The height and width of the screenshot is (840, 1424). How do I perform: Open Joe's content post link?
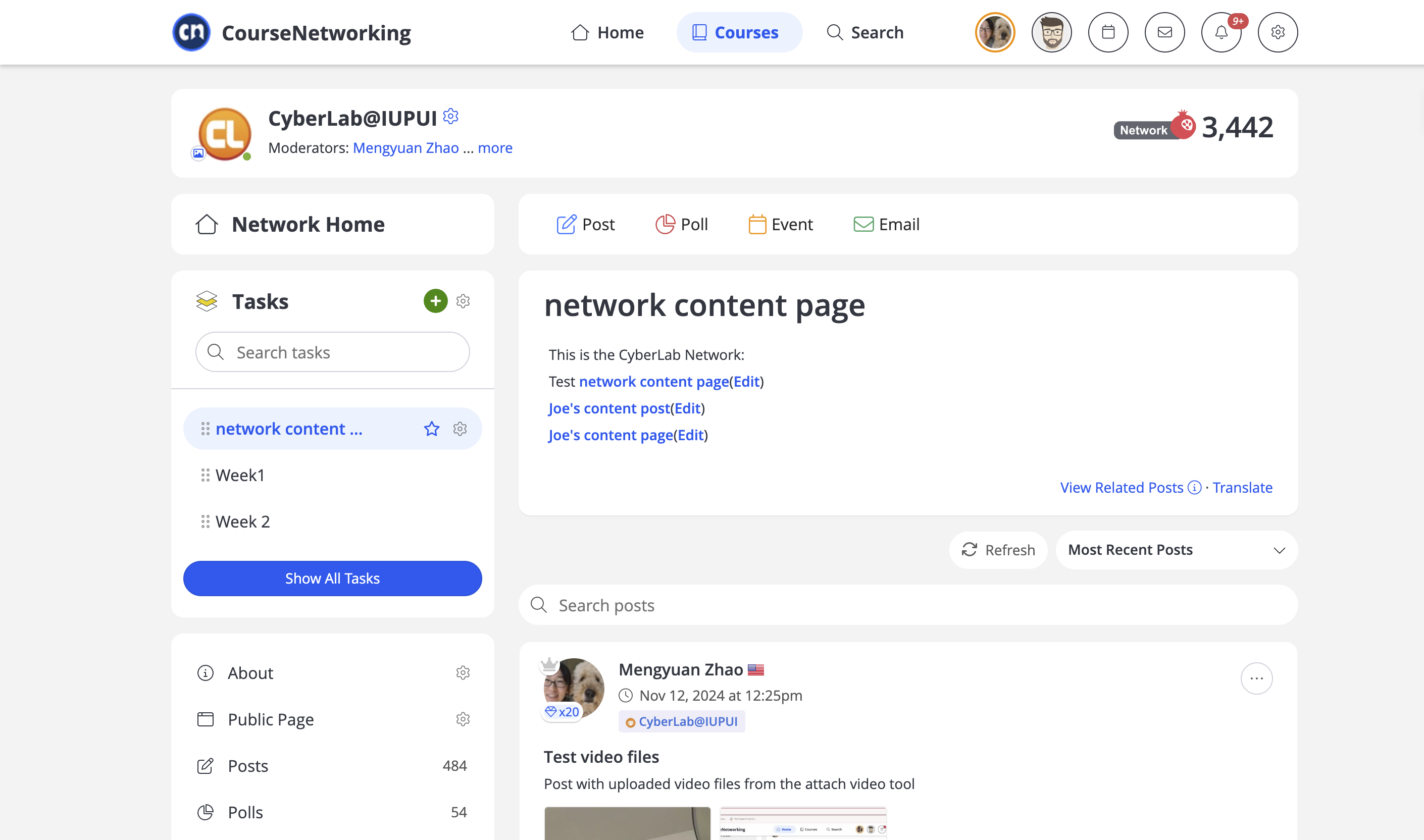(609, 408)
